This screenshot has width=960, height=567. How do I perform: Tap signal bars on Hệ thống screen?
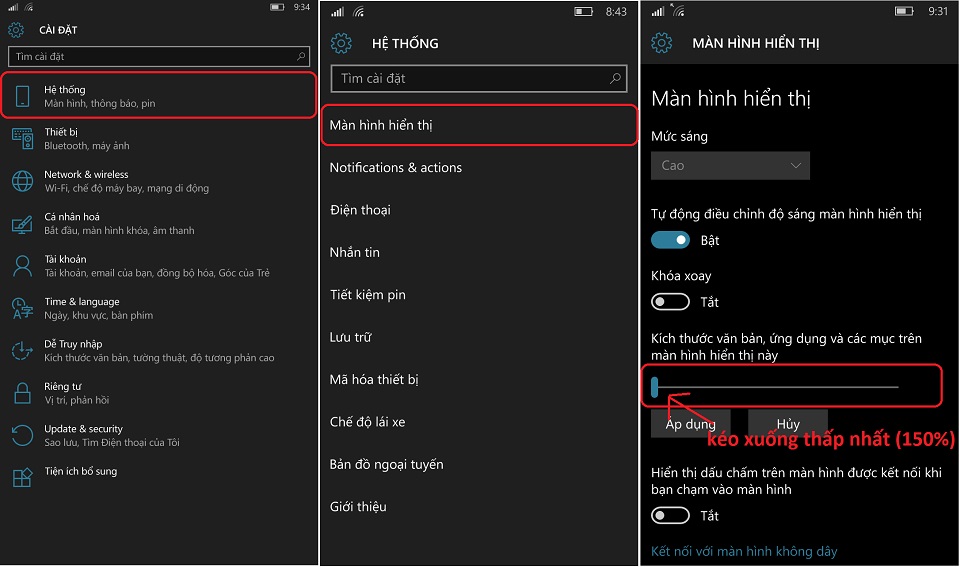(337, 12)
